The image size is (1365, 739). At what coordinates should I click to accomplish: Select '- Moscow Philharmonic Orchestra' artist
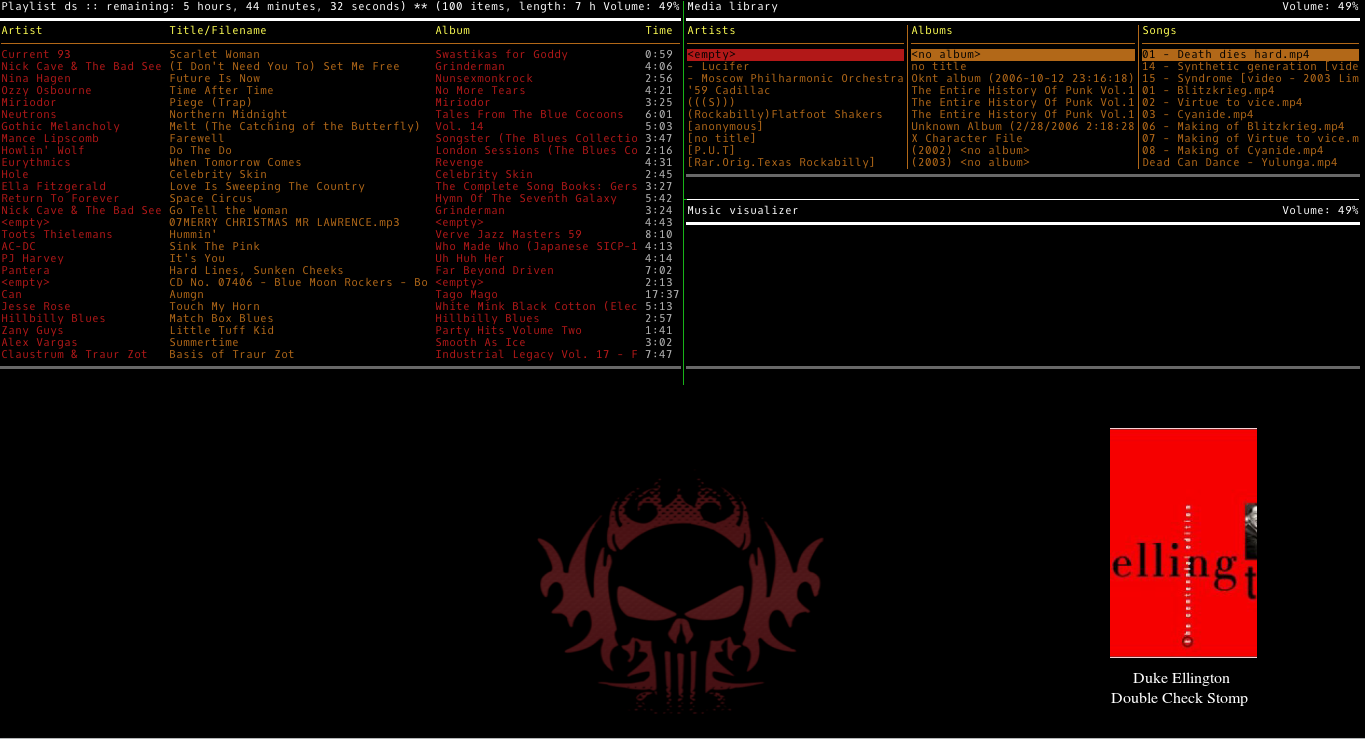[x=795, y=79]
